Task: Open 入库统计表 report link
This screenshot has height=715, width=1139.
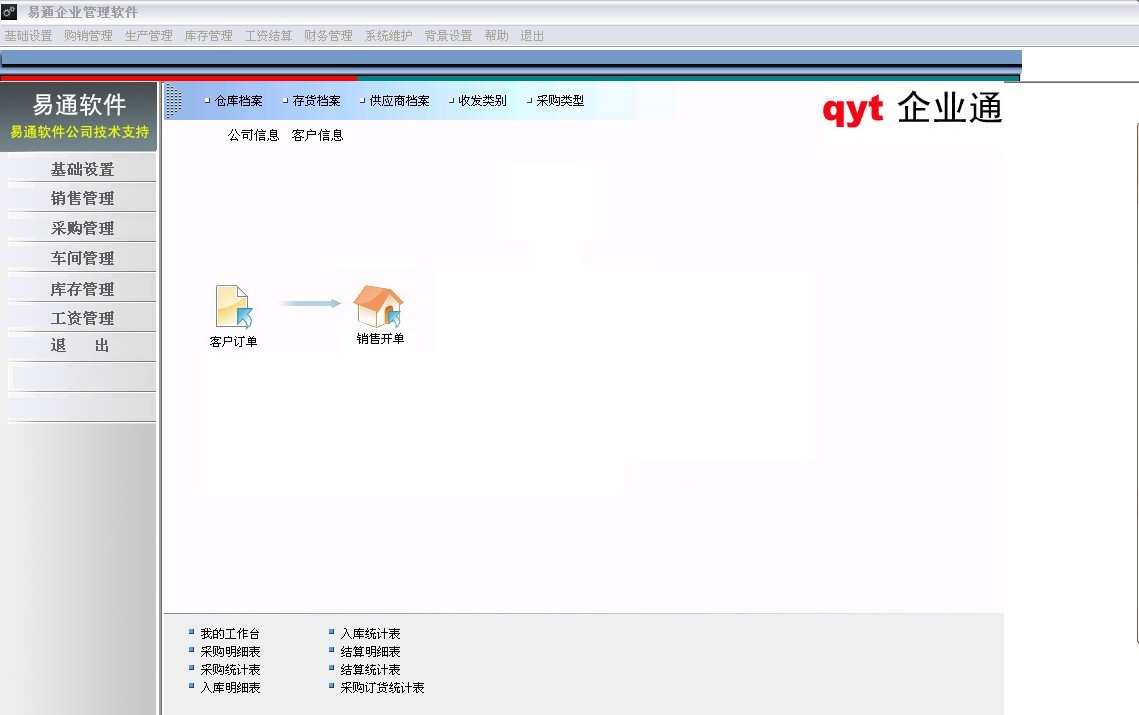Action: [x=370, y=634]
